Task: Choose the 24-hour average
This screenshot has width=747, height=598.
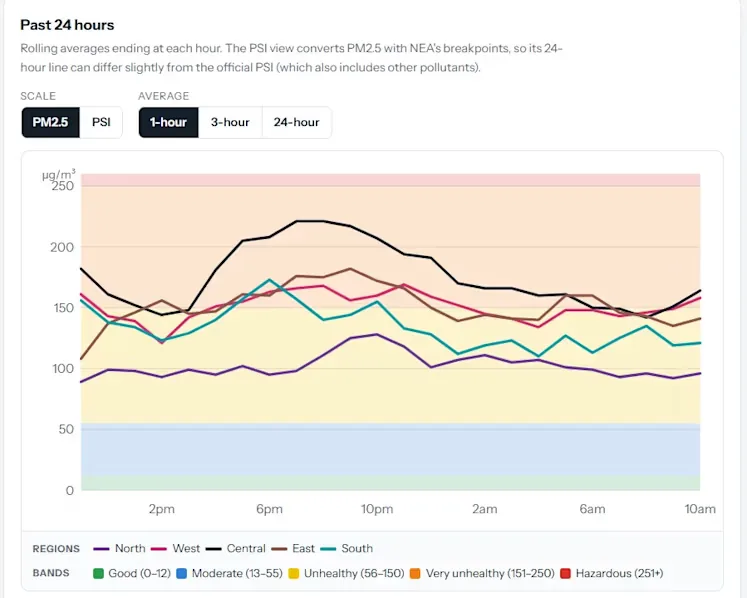Action: click(296, 122)
